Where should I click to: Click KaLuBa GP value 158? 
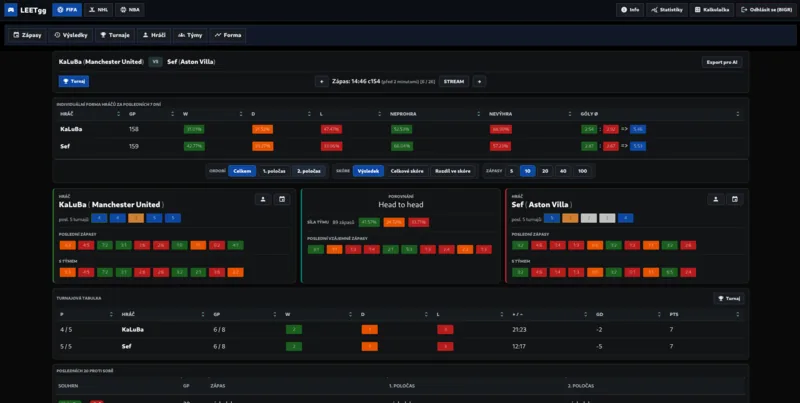[x=134, y=130]
